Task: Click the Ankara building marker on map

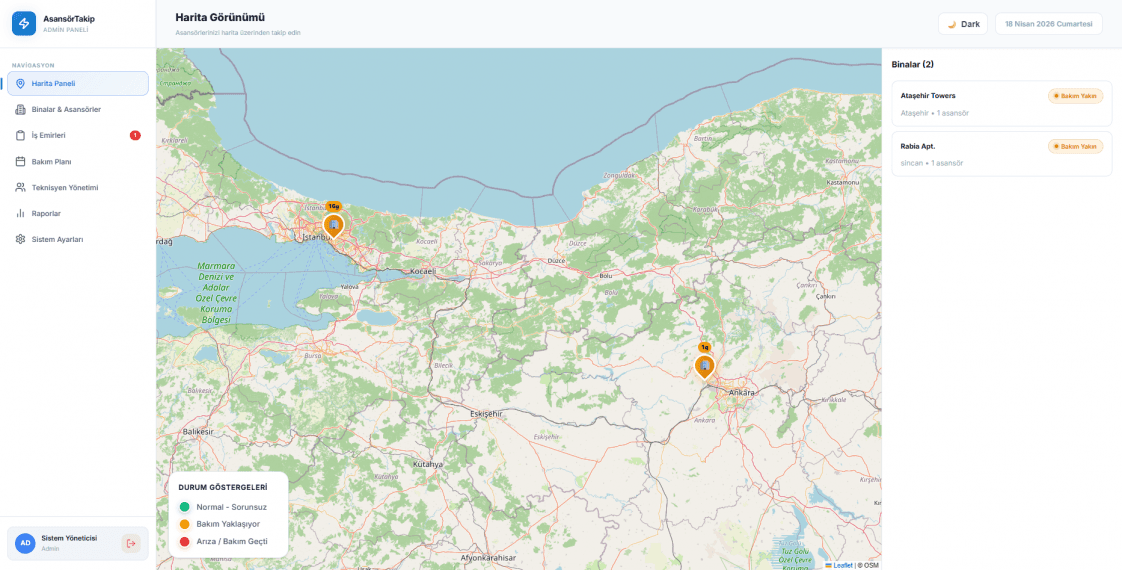Action: (705, 367)
